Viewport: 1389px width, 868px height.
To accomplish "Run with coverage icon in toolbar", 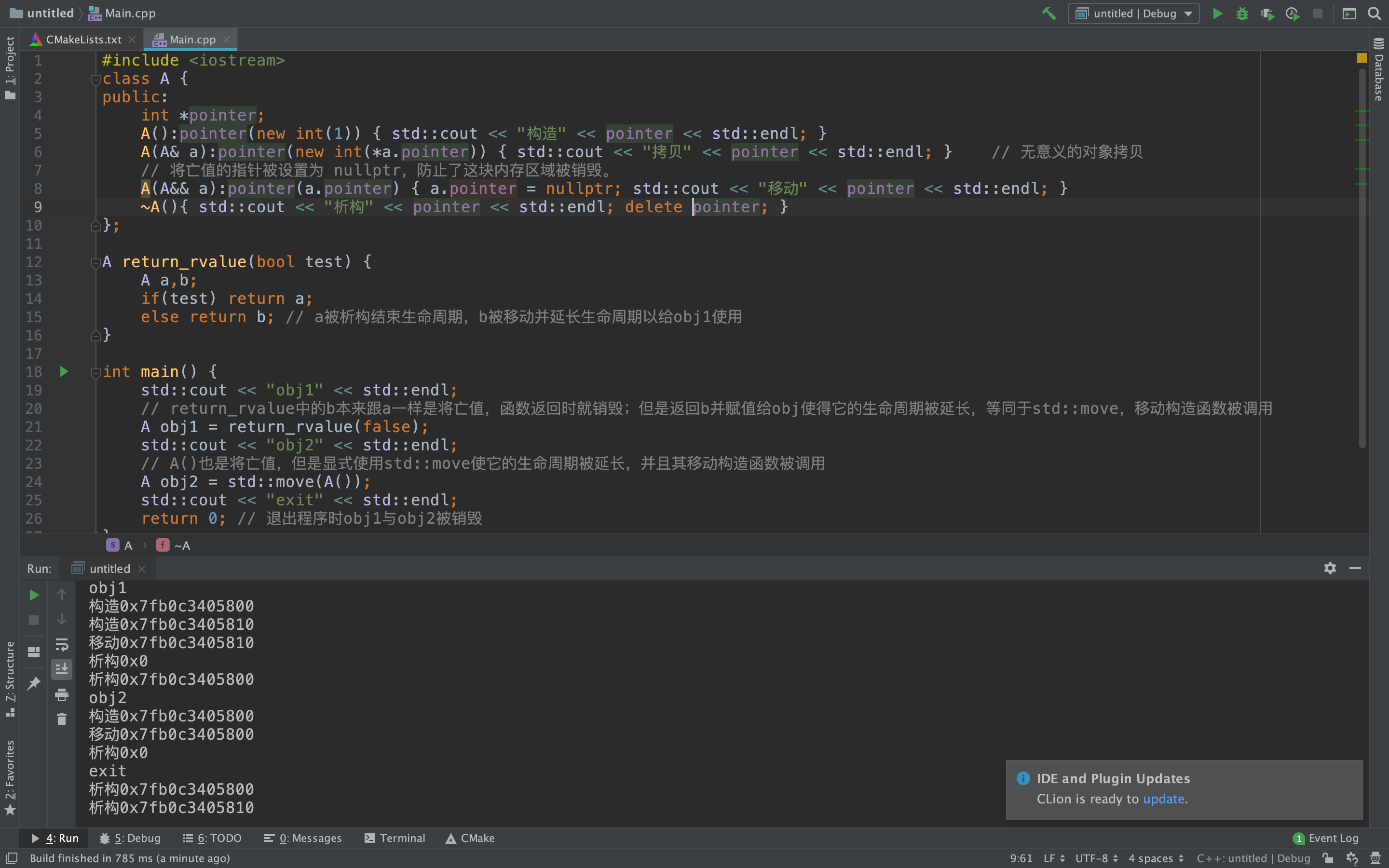I will [x=1267, y=13].
